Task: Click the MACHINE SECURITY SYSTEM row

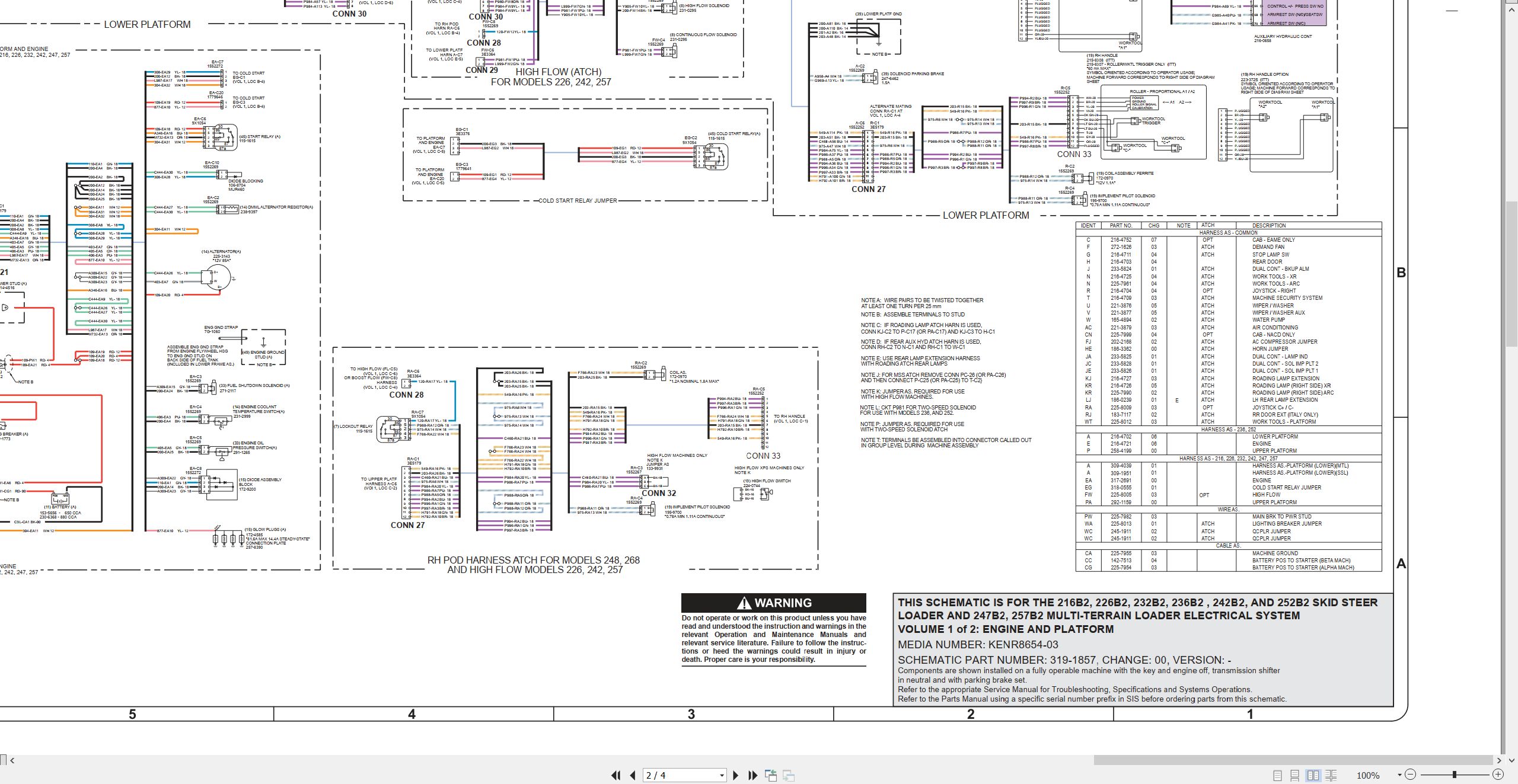Action: (x=1229, y=298)
